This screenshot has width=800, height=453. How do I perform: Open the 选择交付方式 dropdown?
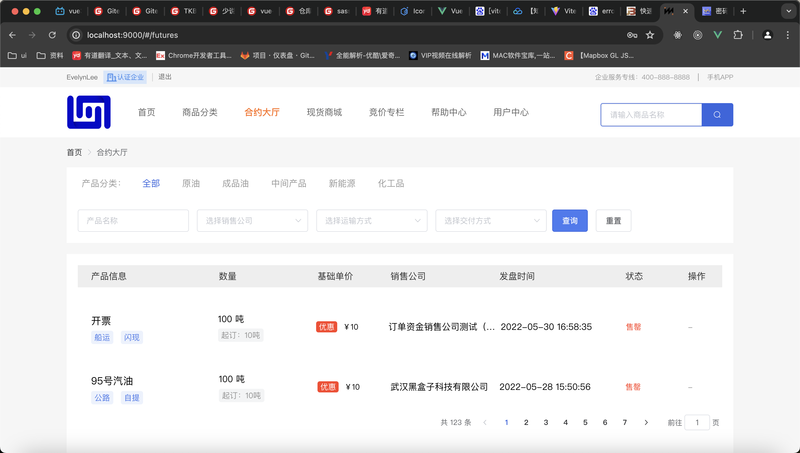[x=490, y=220]
